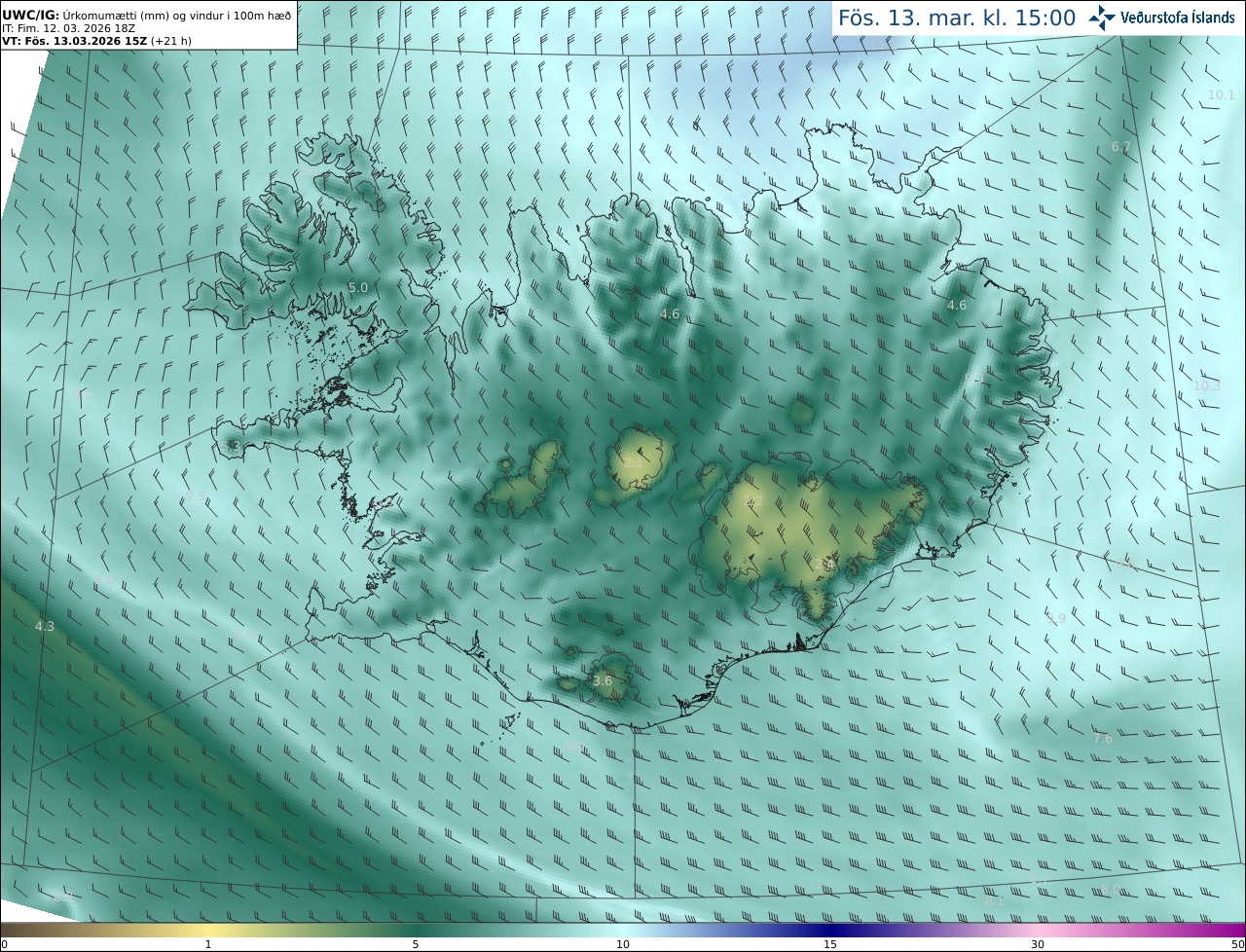This screenshot has height=952, width=1246.
Task: Click the 'Fös. 13. mar. kl. 15:00' date header
Action: coord(957,18)
